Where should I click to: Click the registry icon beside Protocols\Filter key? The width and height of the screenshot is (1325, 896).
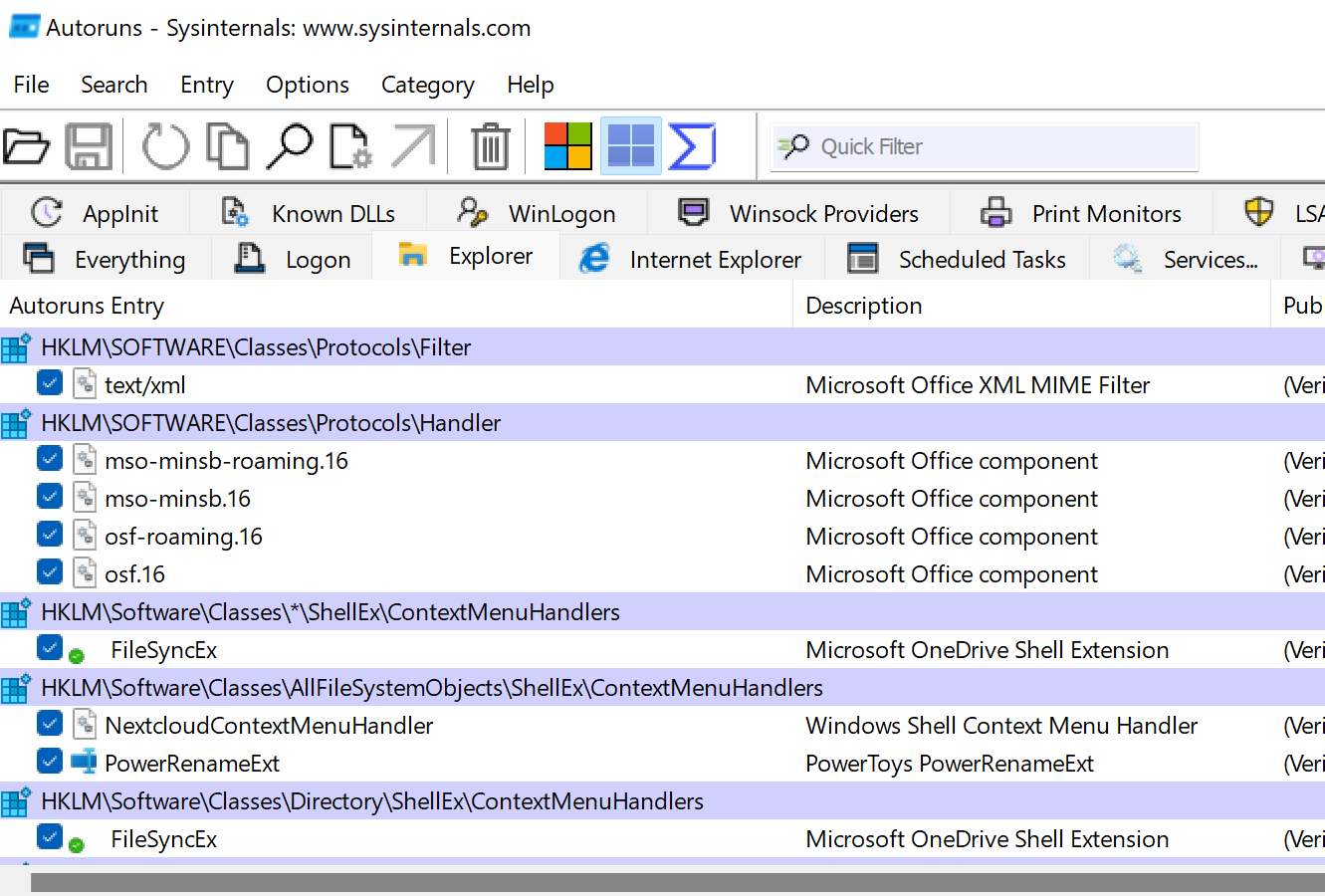[16, 347]
